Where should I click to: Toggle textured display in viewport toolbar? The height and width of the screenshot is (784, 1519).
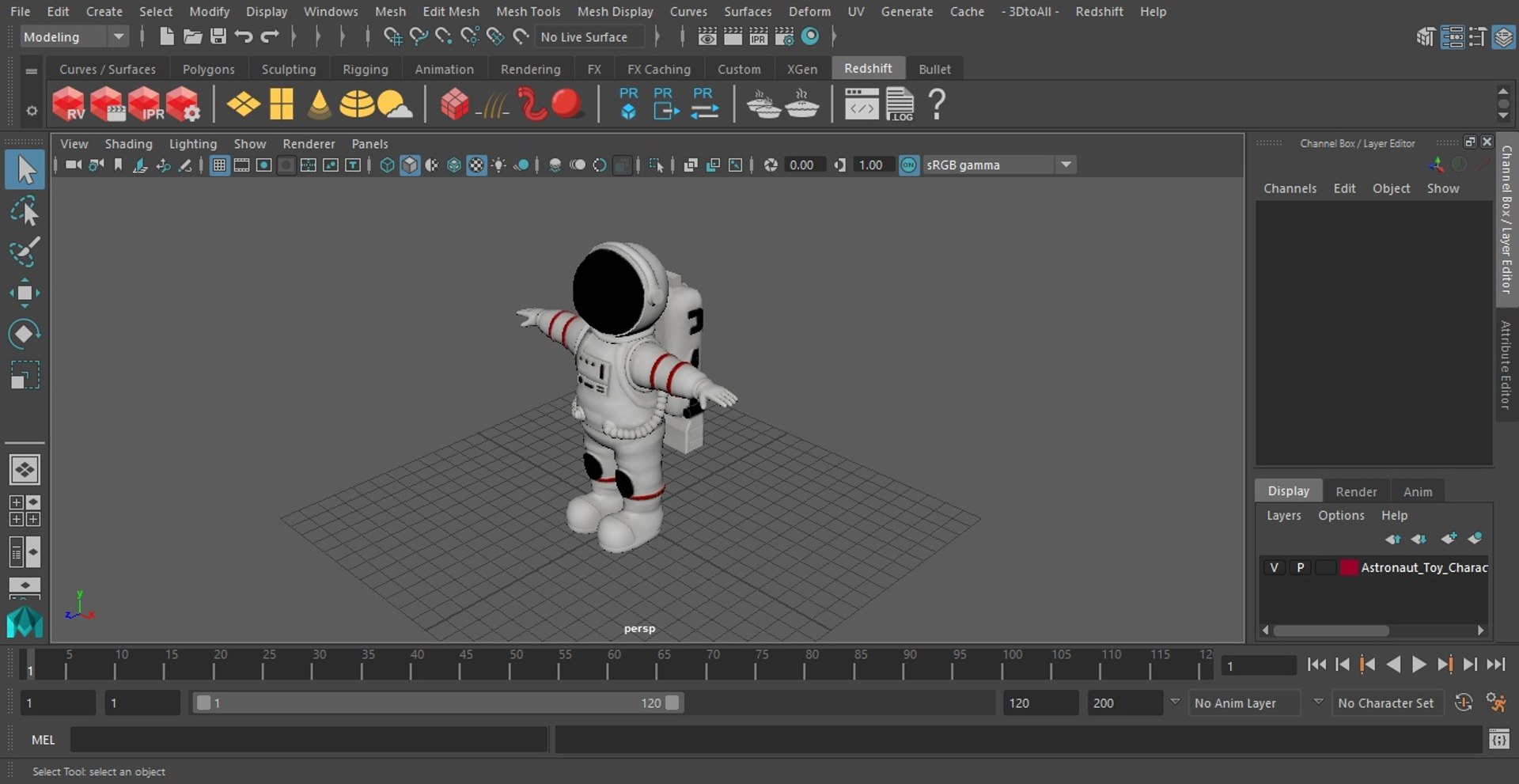point(476,165)
